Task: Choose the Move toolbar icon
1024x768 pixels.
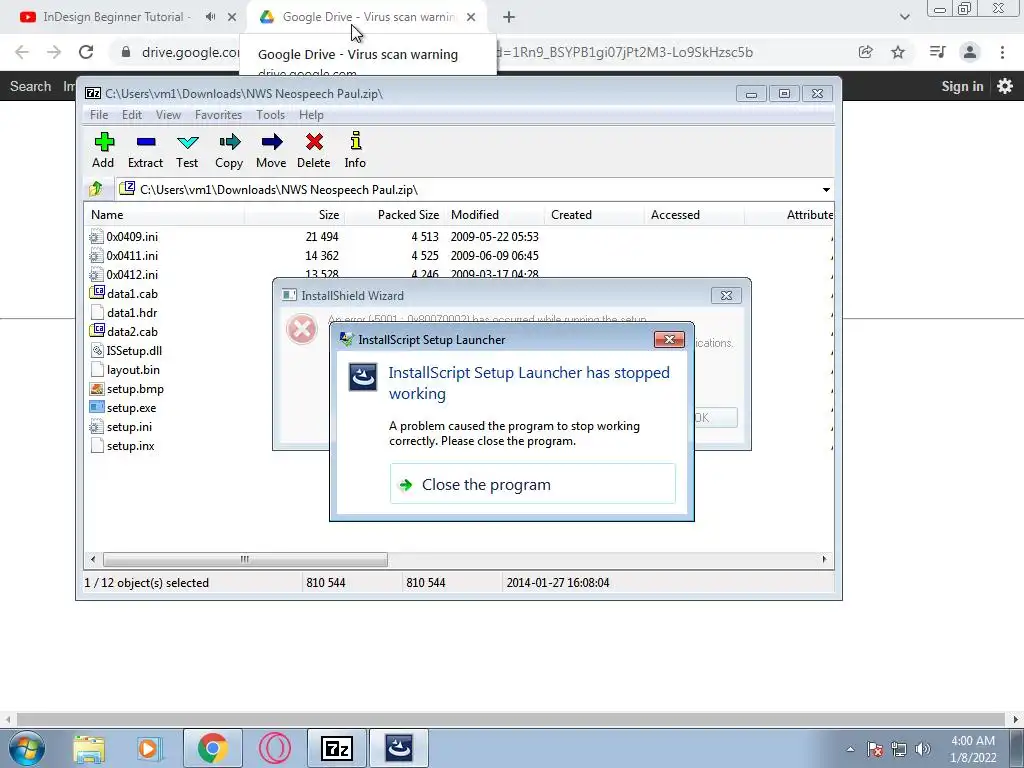Action: (271, 150)
